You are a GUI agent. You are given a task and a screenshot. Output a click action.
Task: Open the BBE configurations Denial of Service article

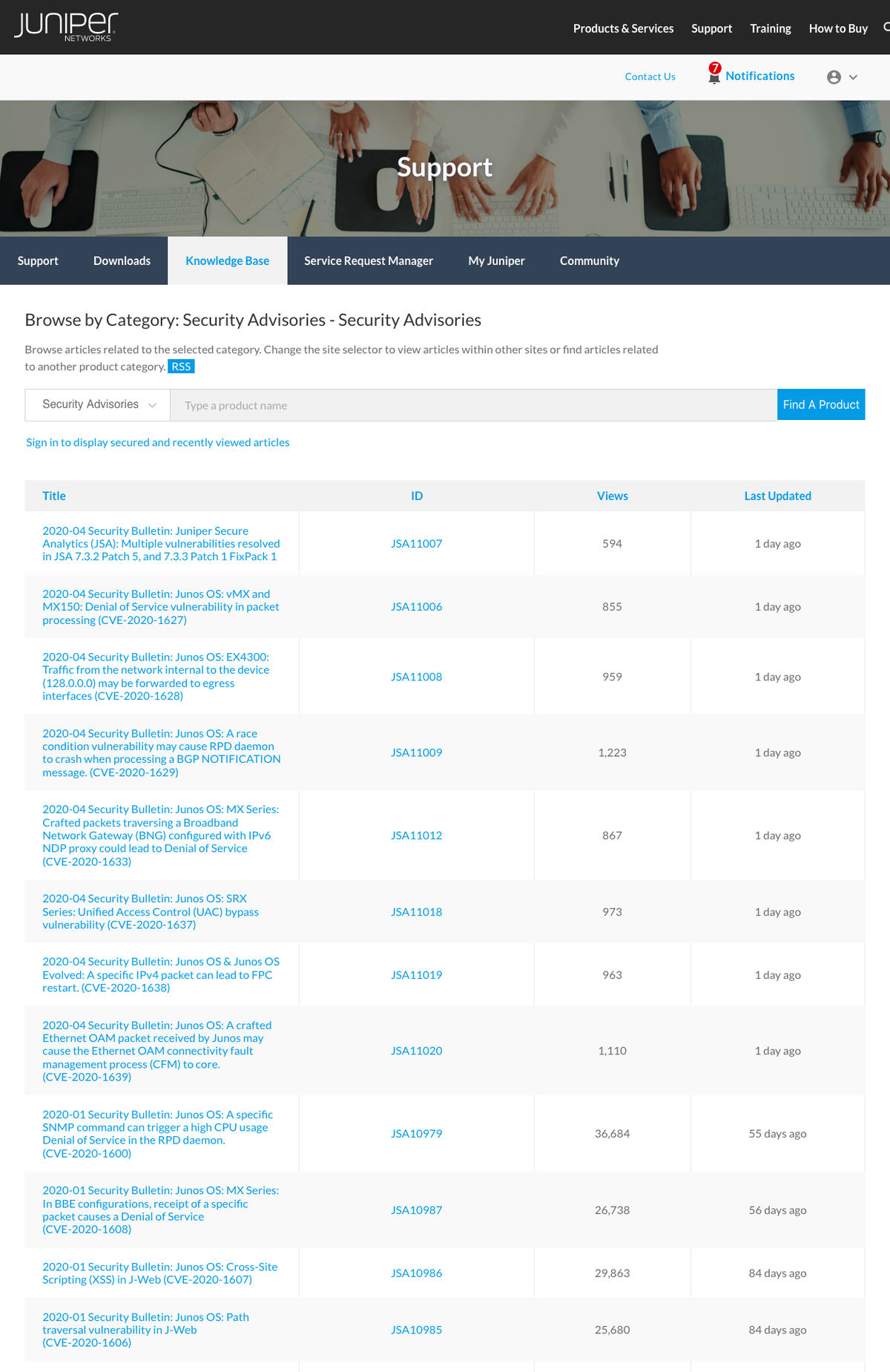pos(160,1209)
